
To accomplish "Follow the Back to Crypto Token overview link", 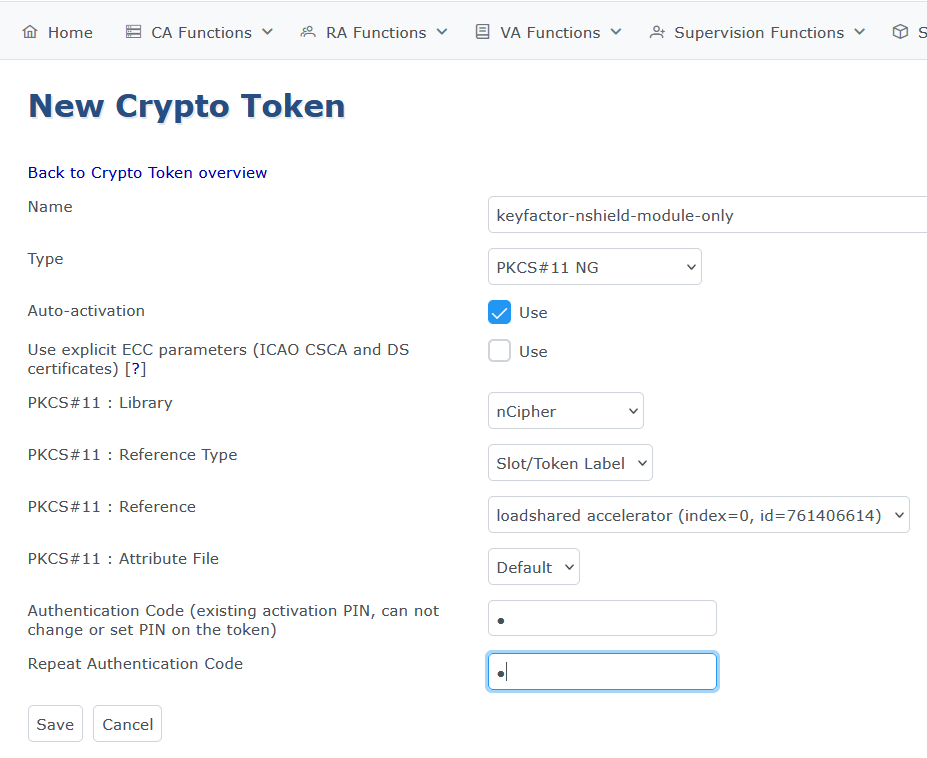I will pos(147,172).
